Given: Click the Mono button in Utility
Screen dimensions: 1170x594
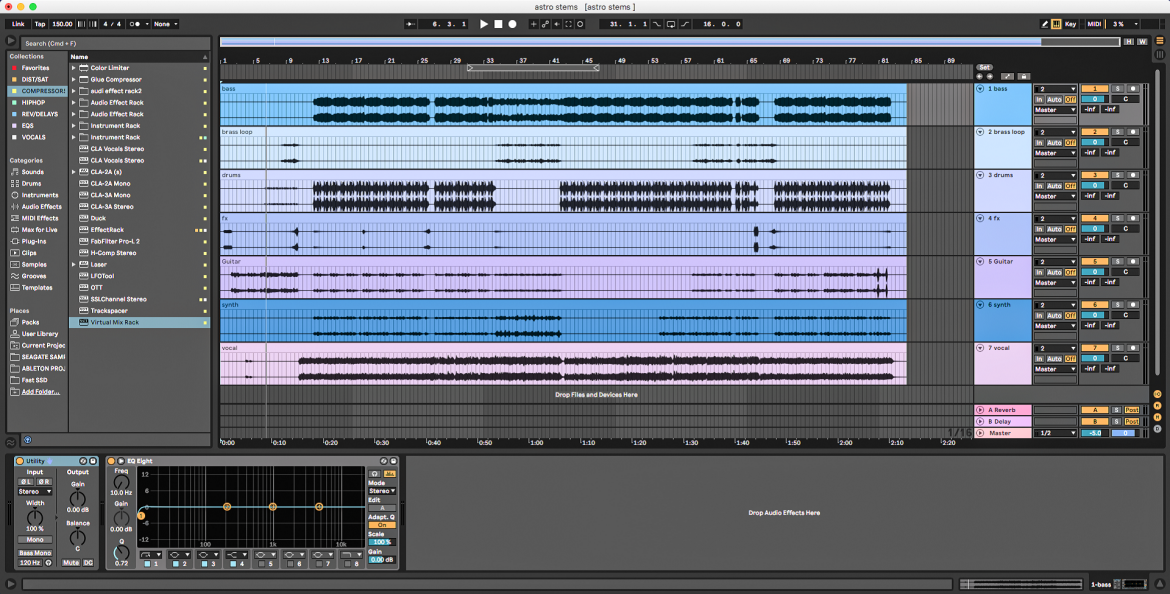Looking at the screenshot, I should click(x=35, y=540).
